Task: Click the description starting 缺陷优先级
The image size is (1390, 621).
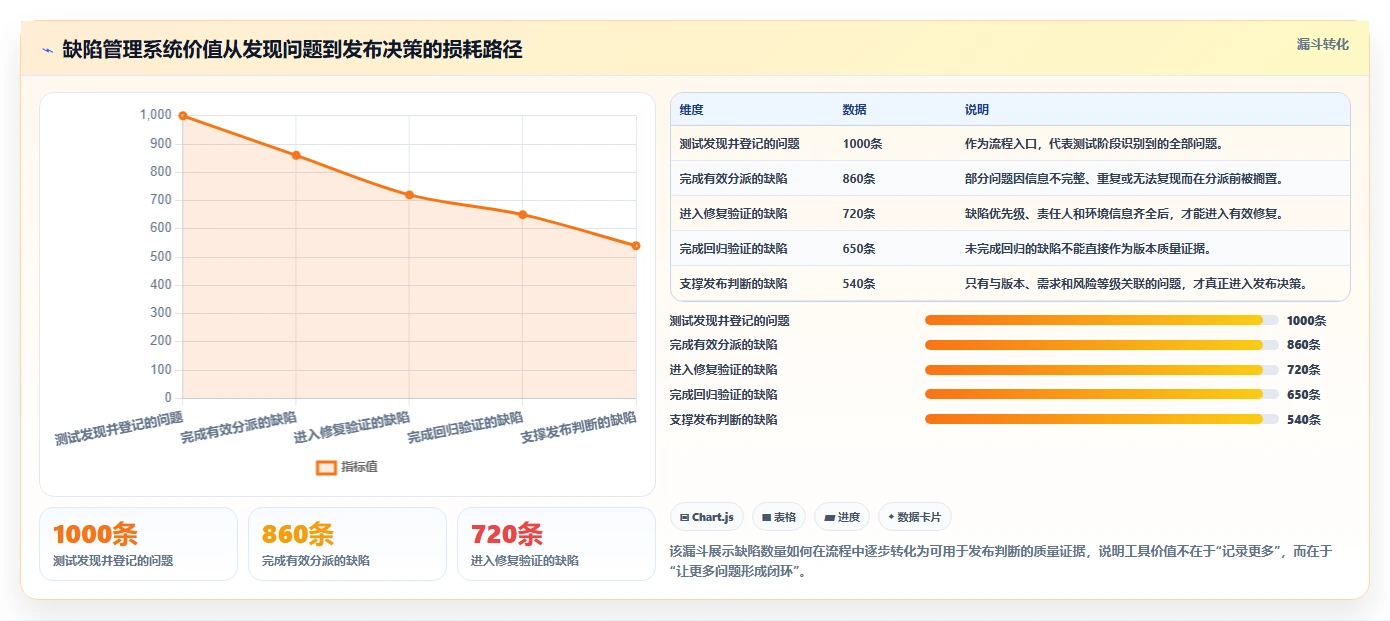Action: [1124, 214]
